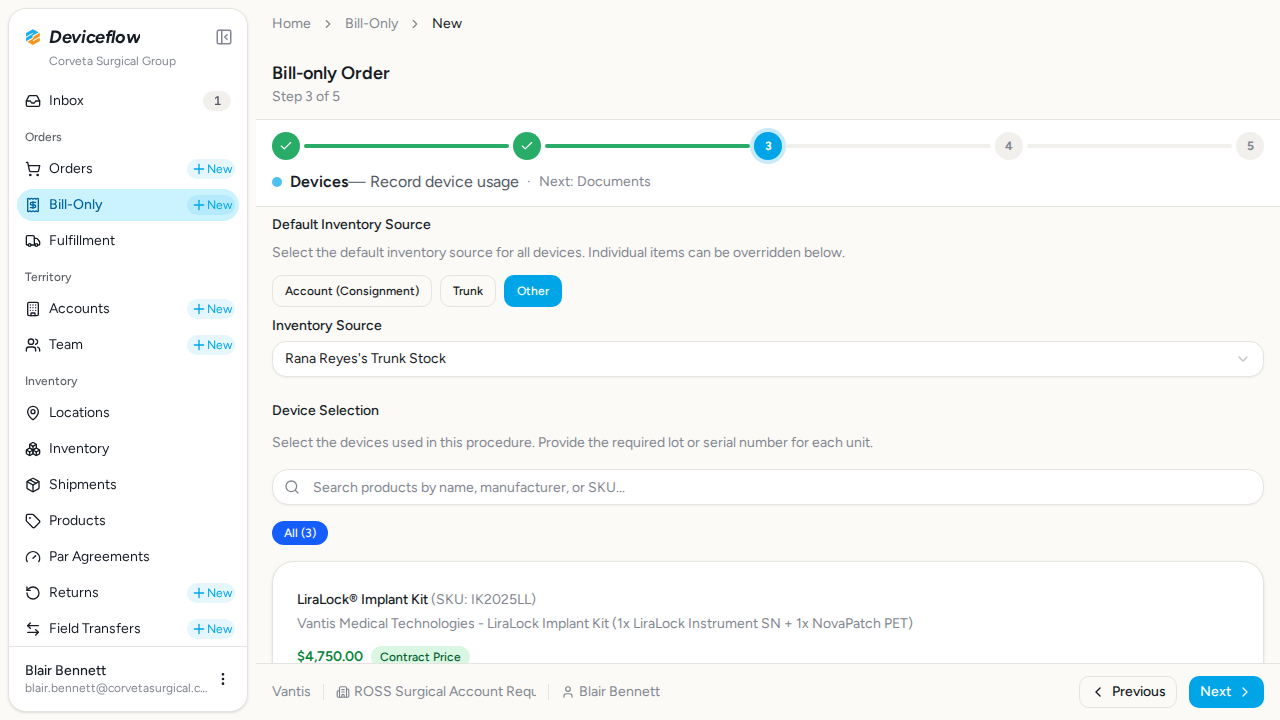Proceed with Next button
Image resolution: width=1280 pixels, height=720 pixels.
coord(1226,692)
